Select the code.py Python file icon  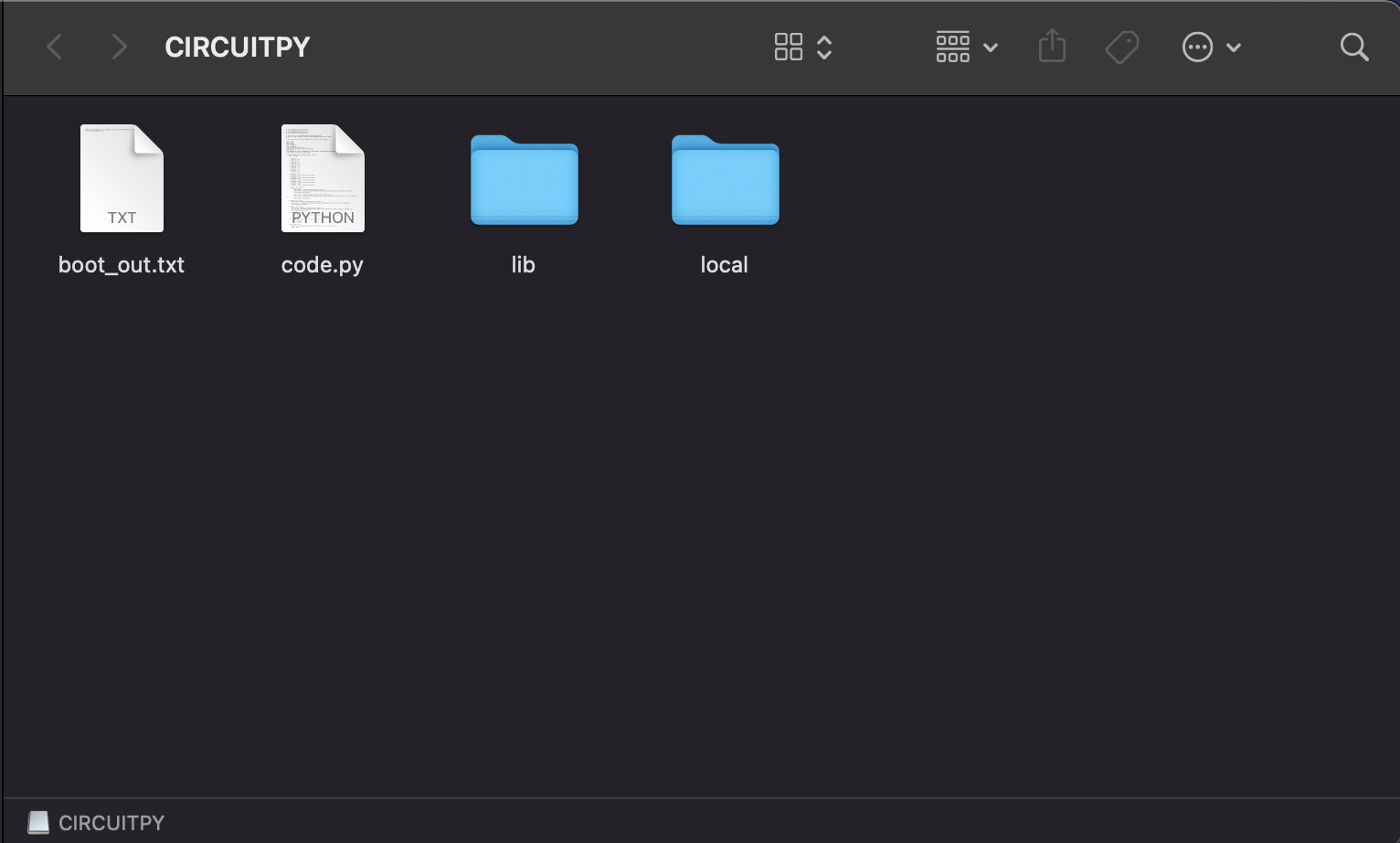[x=323, y=178]
